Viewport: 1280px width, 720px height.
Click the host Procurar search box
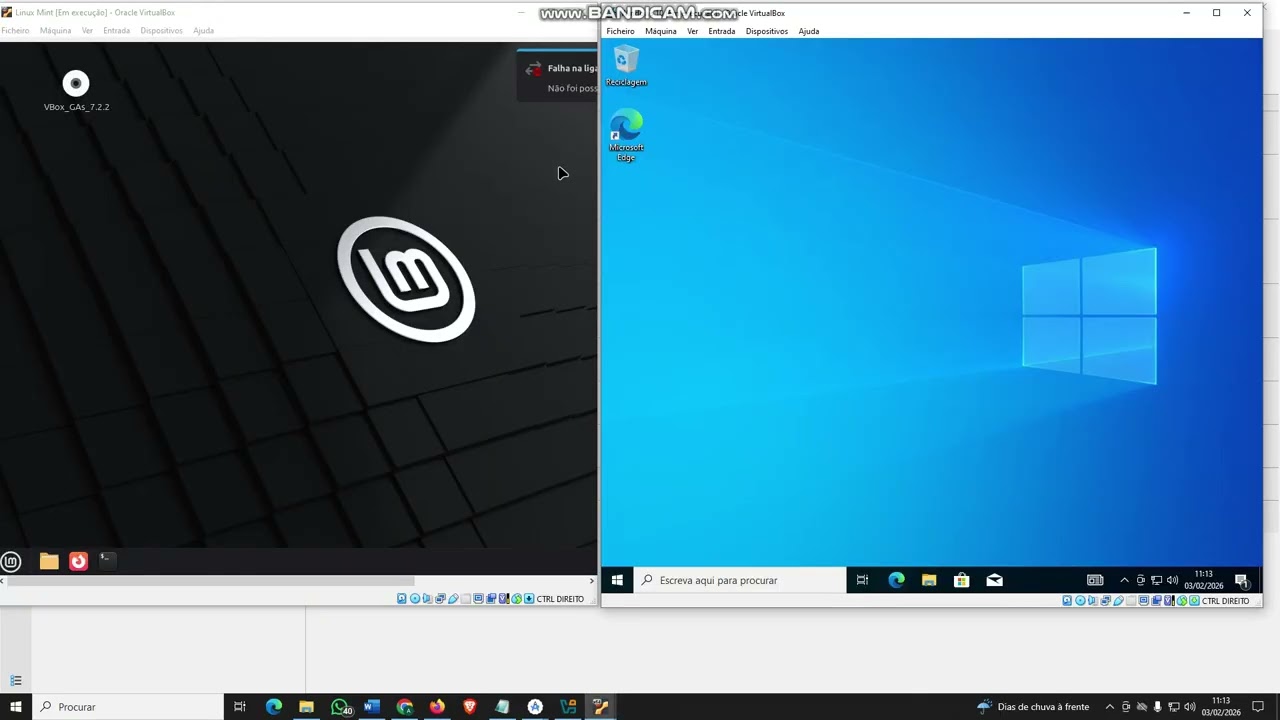coord(127,707)
